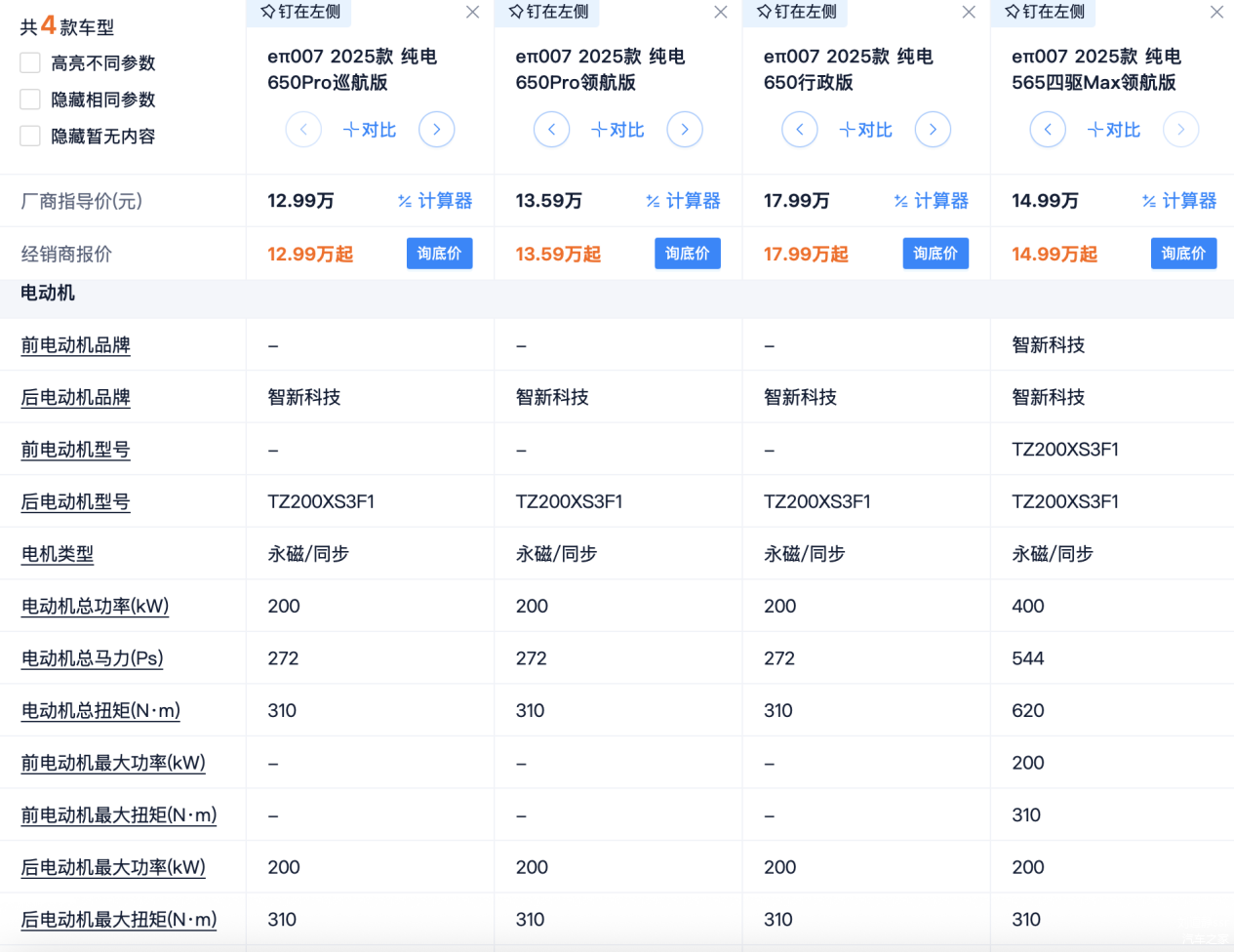Image resolution: width=1234 pixels, height=952 pixels.
Task: Click the 400 total power value
Action: [1028, 607]
